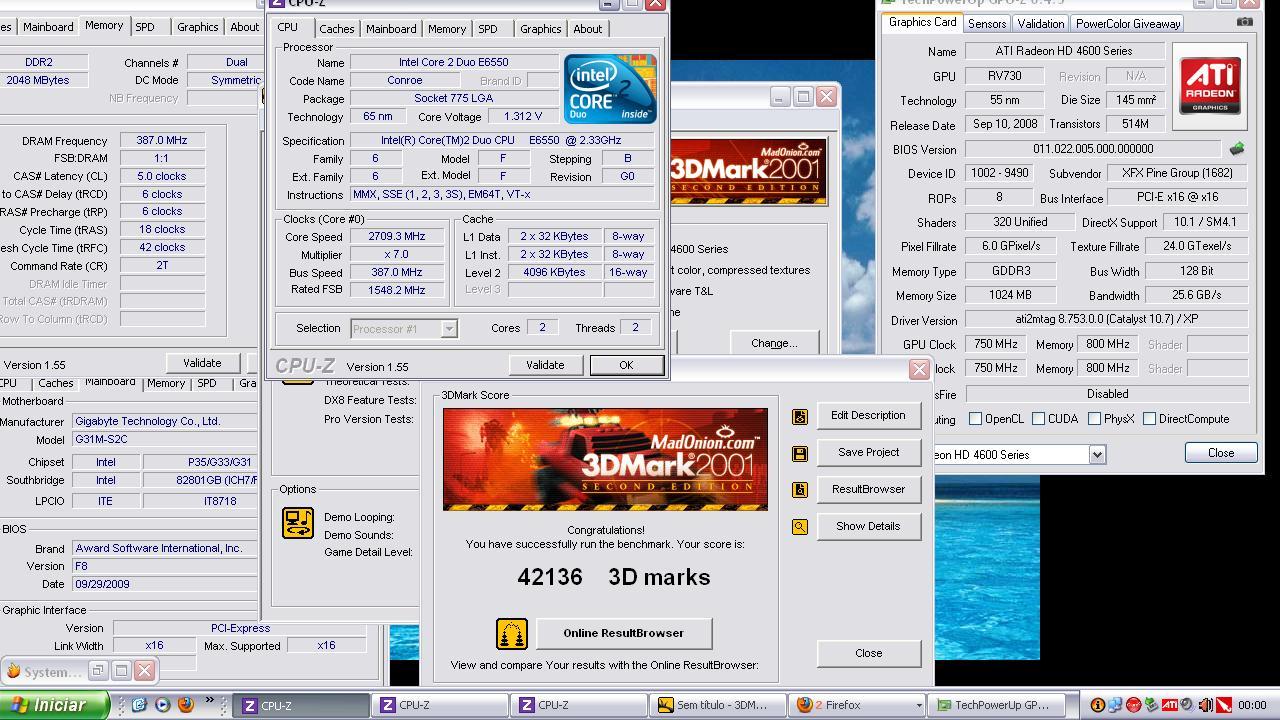The width and height of the screenshot is (1280, 720).
Task: Switch to Caches tab in front CPU-Z window
Action: tap(336, 29)
